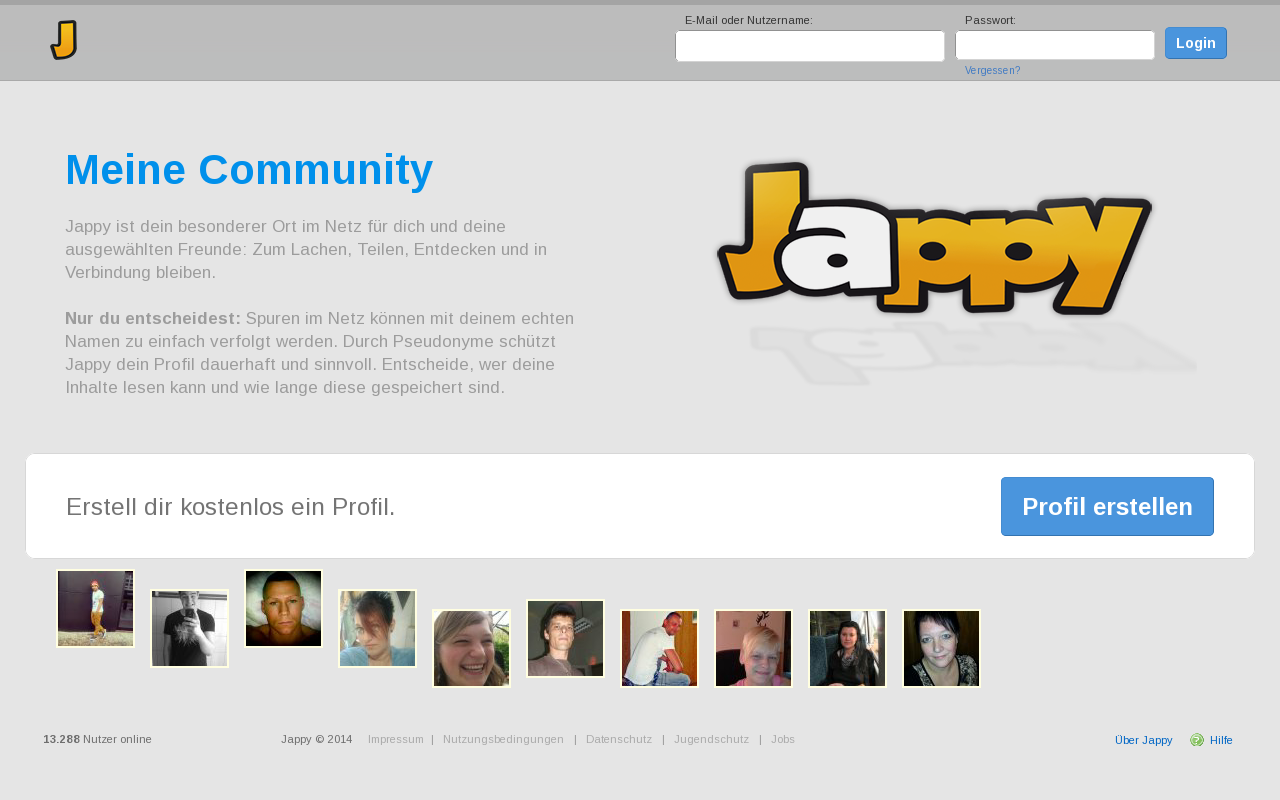
Task: Click the Meine Community heading
Action: coord(249,170)
